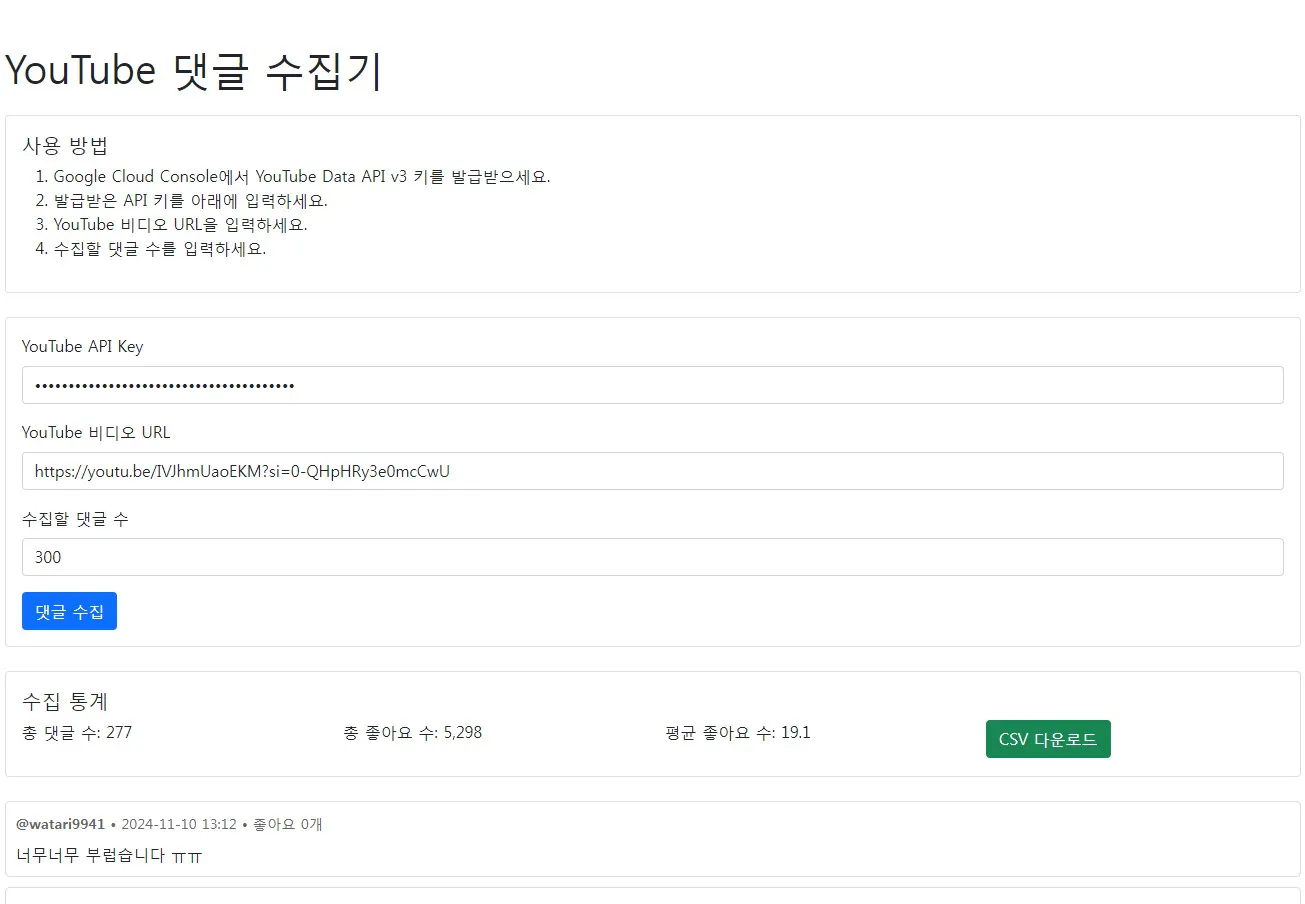Click the comment timestamp 2024-11-10 13:12
The height and width of the screenshot is (904, 1305).
179,824
